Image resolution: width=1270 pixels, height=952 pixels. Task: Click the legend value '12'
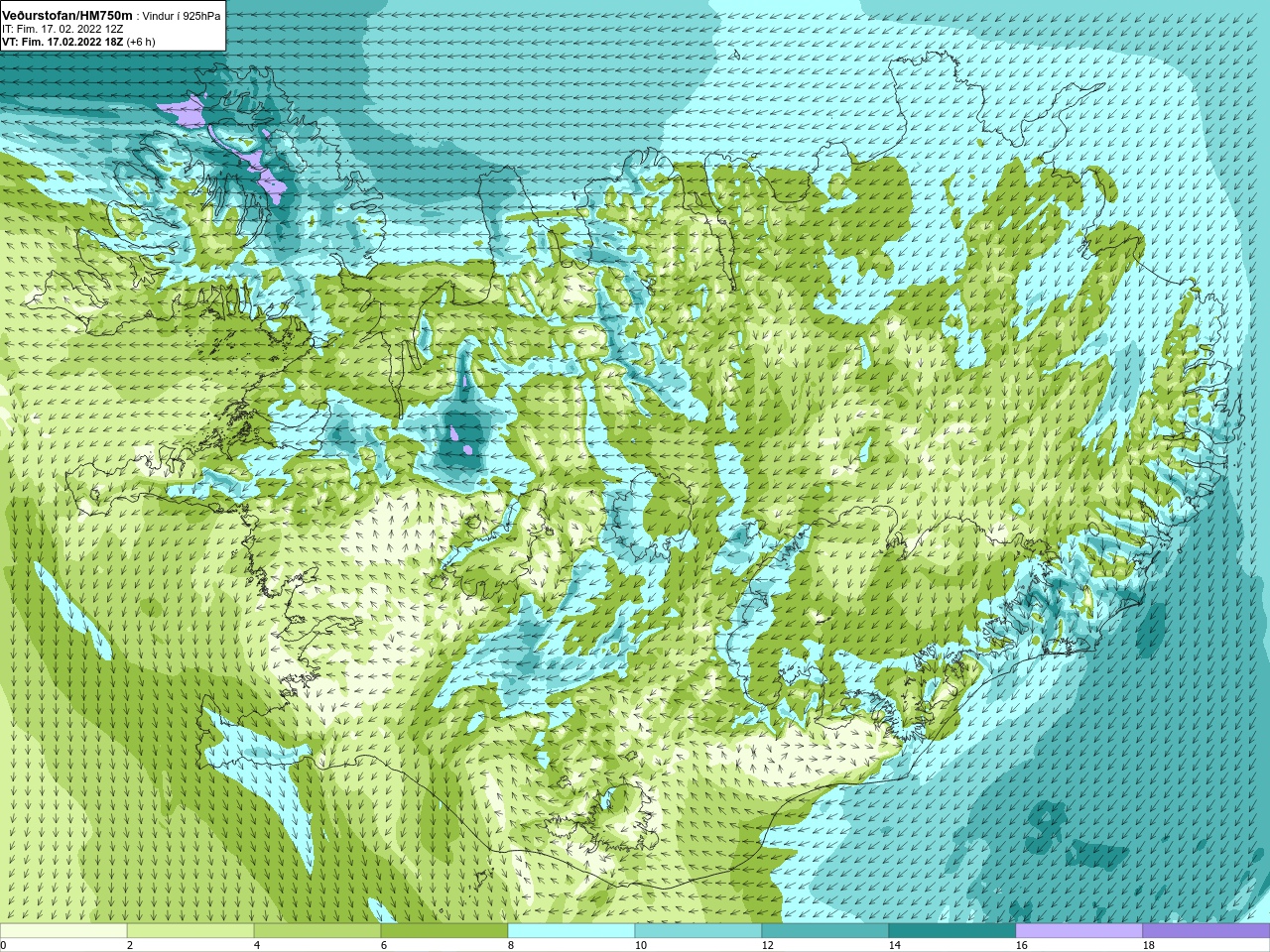pos(767,946)
